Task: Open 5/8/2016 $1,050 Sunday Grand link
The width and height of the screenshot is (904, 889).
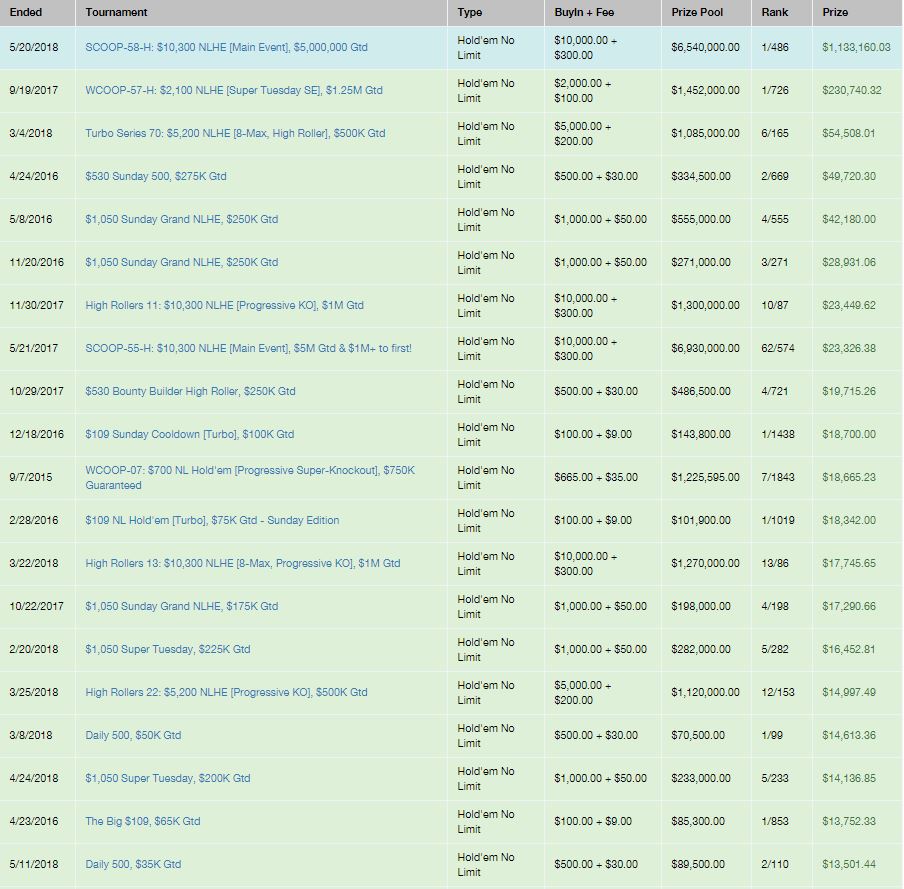Action: (x=182, y=219)
